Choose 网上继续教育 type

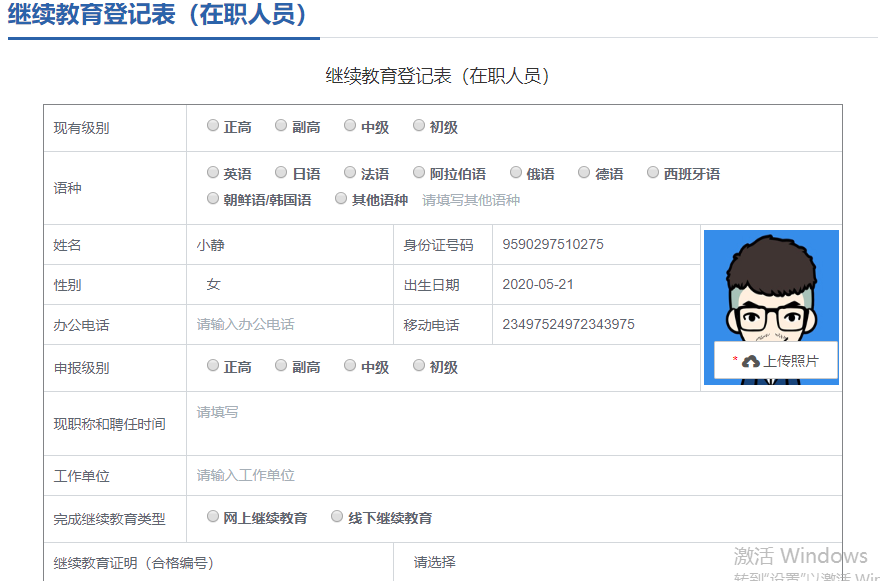tap(213, 517)
